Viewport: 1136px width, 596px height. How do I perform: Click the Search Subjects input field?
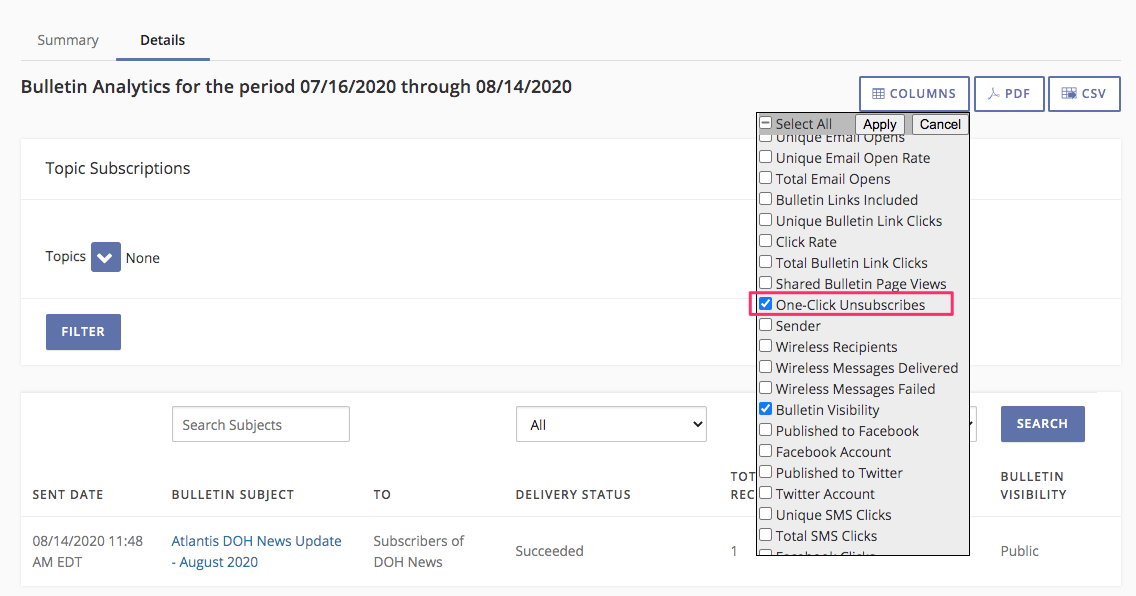tap(260, 424)
